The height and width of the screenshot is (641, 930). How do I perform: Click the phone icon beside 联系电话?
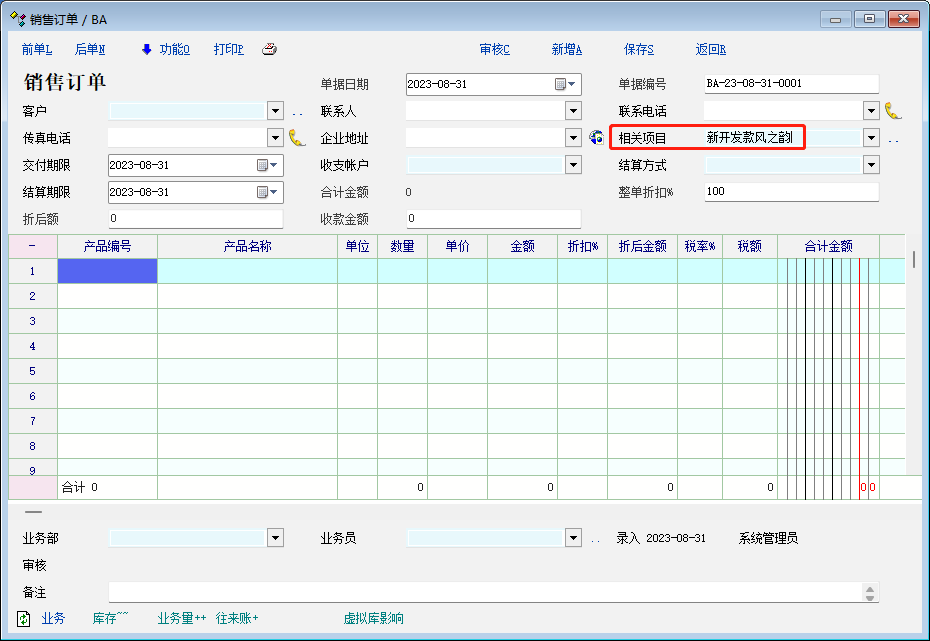(893, 111)
